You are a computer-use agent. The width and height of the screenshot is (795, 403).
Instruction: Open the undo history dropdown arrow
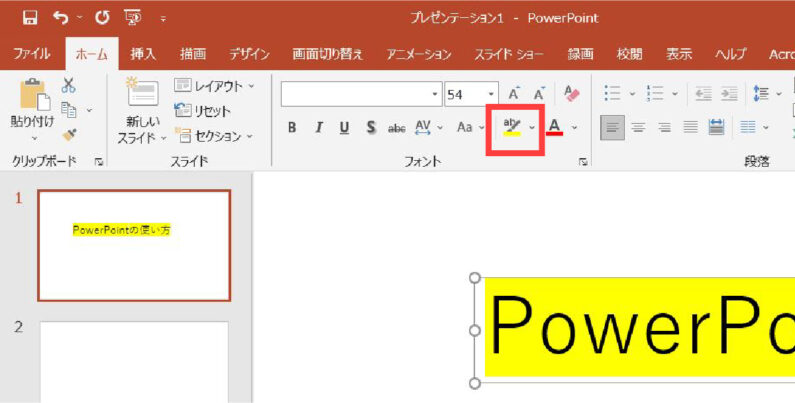80,18
